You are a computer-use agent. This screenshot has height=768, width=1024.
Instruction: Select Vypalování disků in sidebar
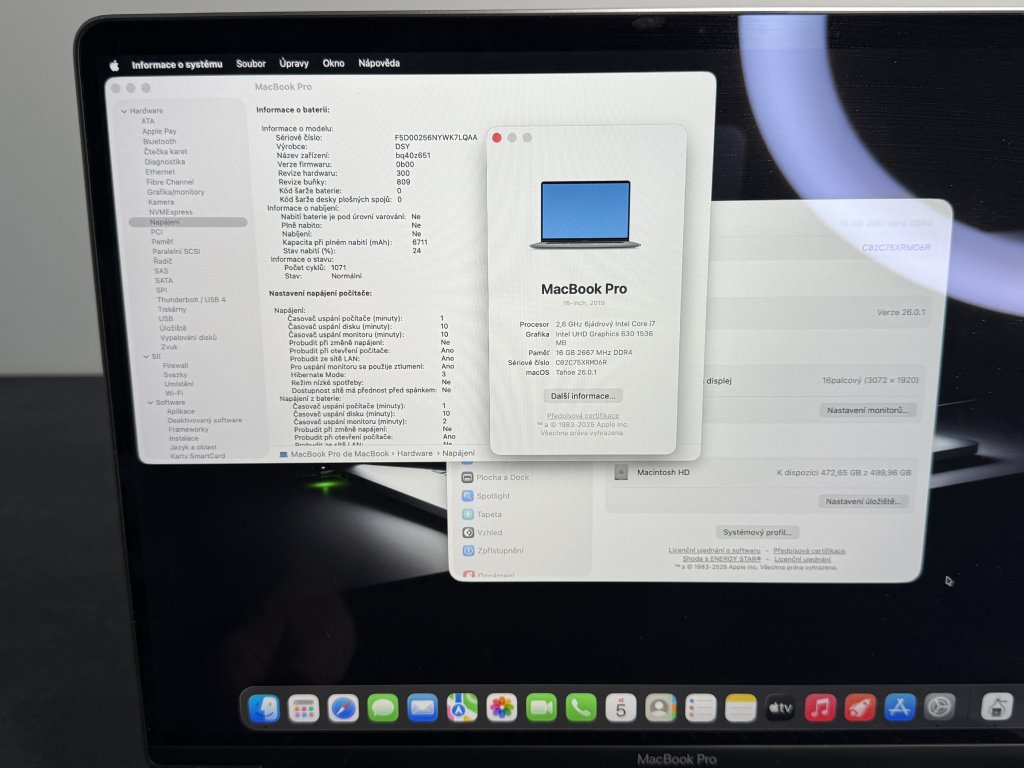point(188,338)
